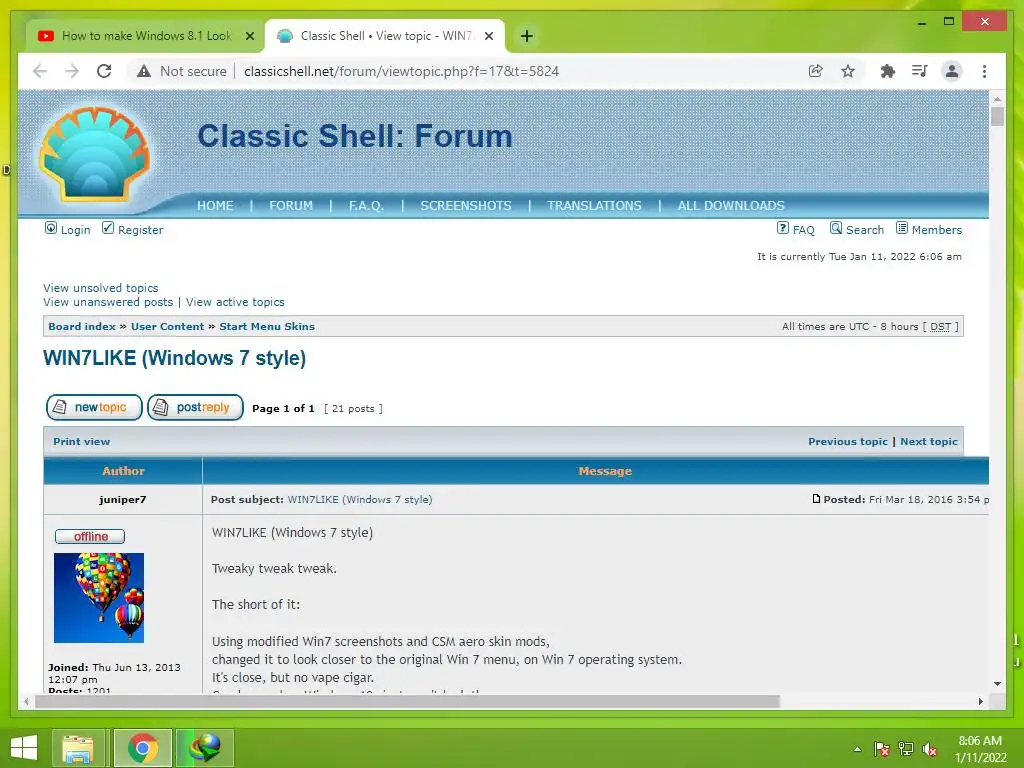The height and width of the screenshot is (768, 1024).
Task: Click the WIN7LIKE (Windows 7 style) topic title
Action: click(x=174, y=358)
